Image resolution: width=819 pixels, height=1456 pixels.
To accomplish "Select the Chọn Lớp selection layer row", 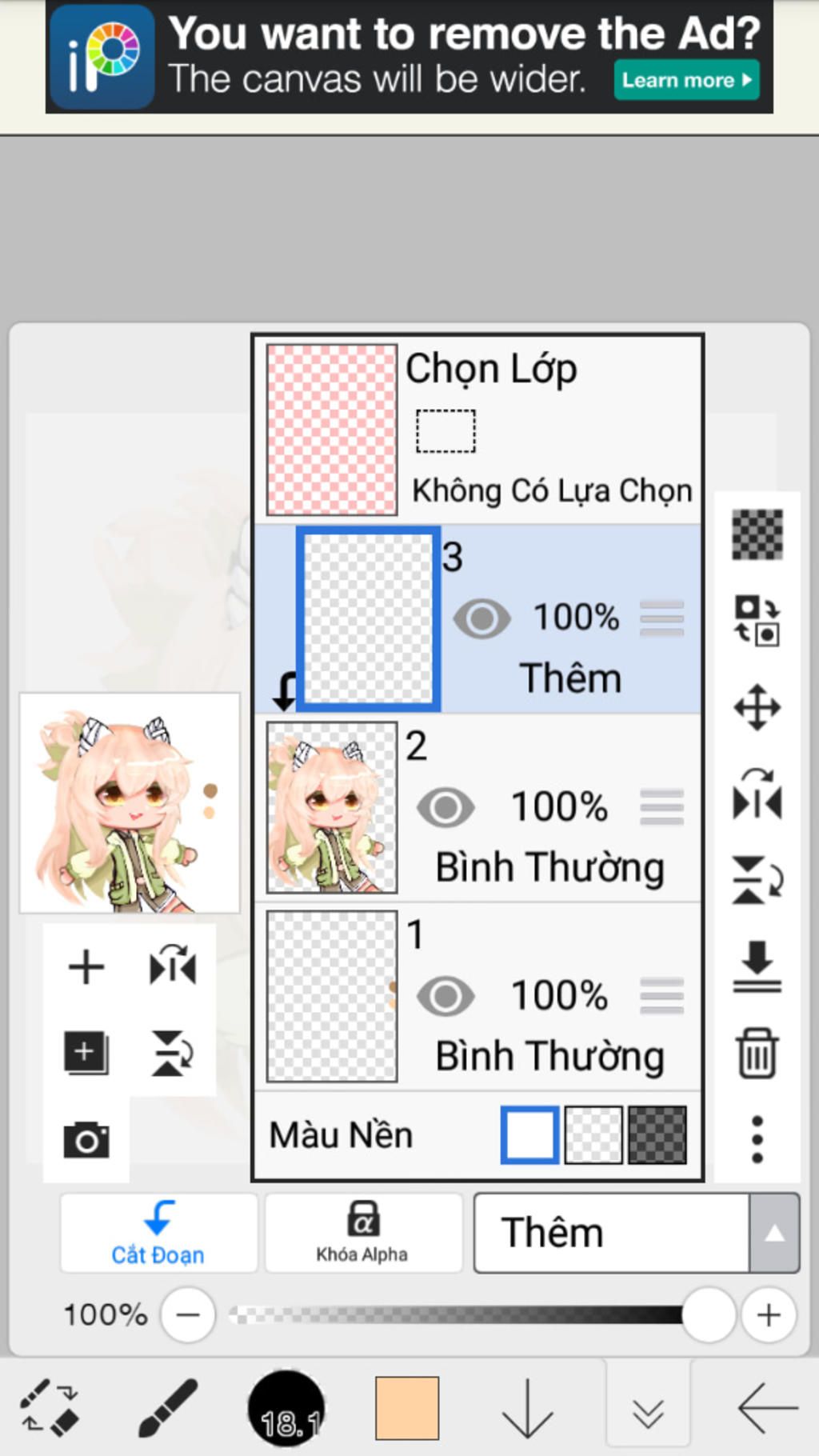I will [x=478, y=430].
